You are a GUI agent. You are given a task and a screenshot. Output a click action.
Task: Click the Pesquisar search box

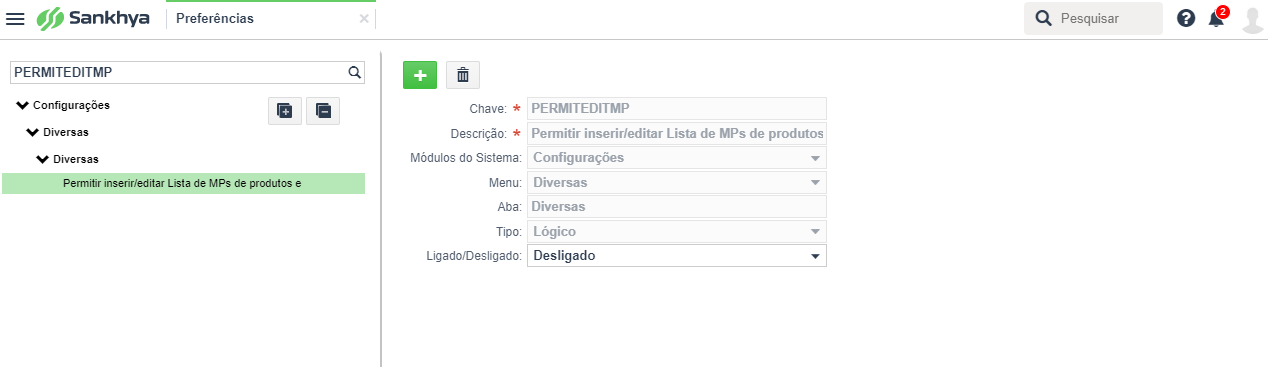[1093, 19]
